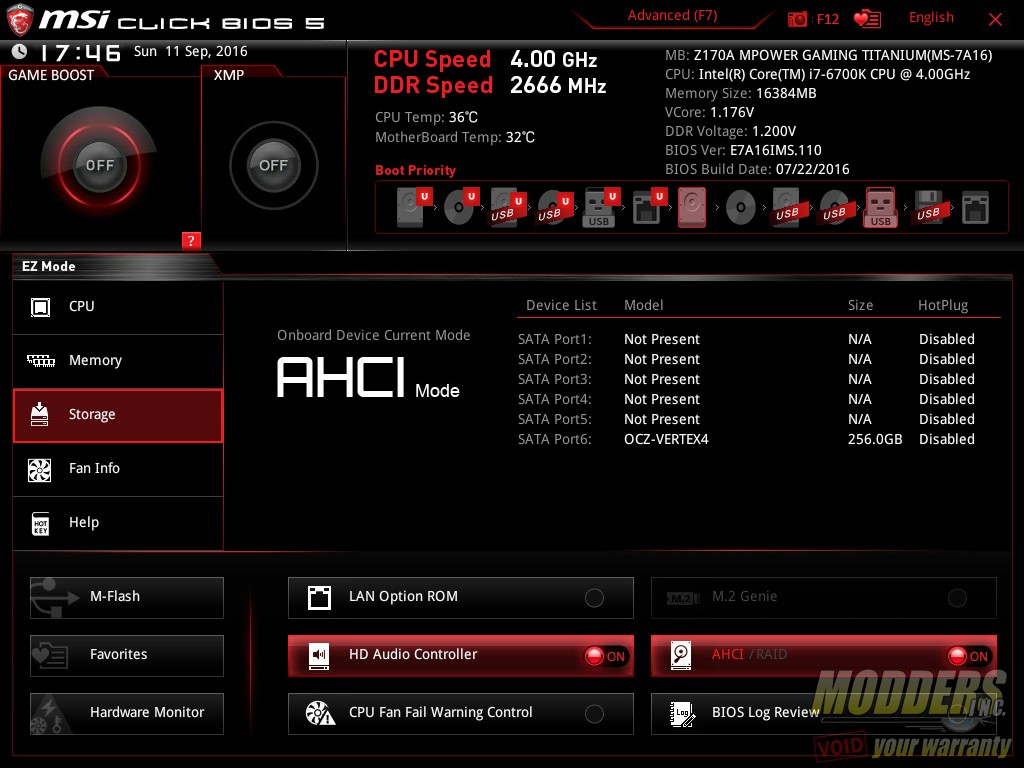Select highlighted legacy USB key boot icon

point(880,207)
